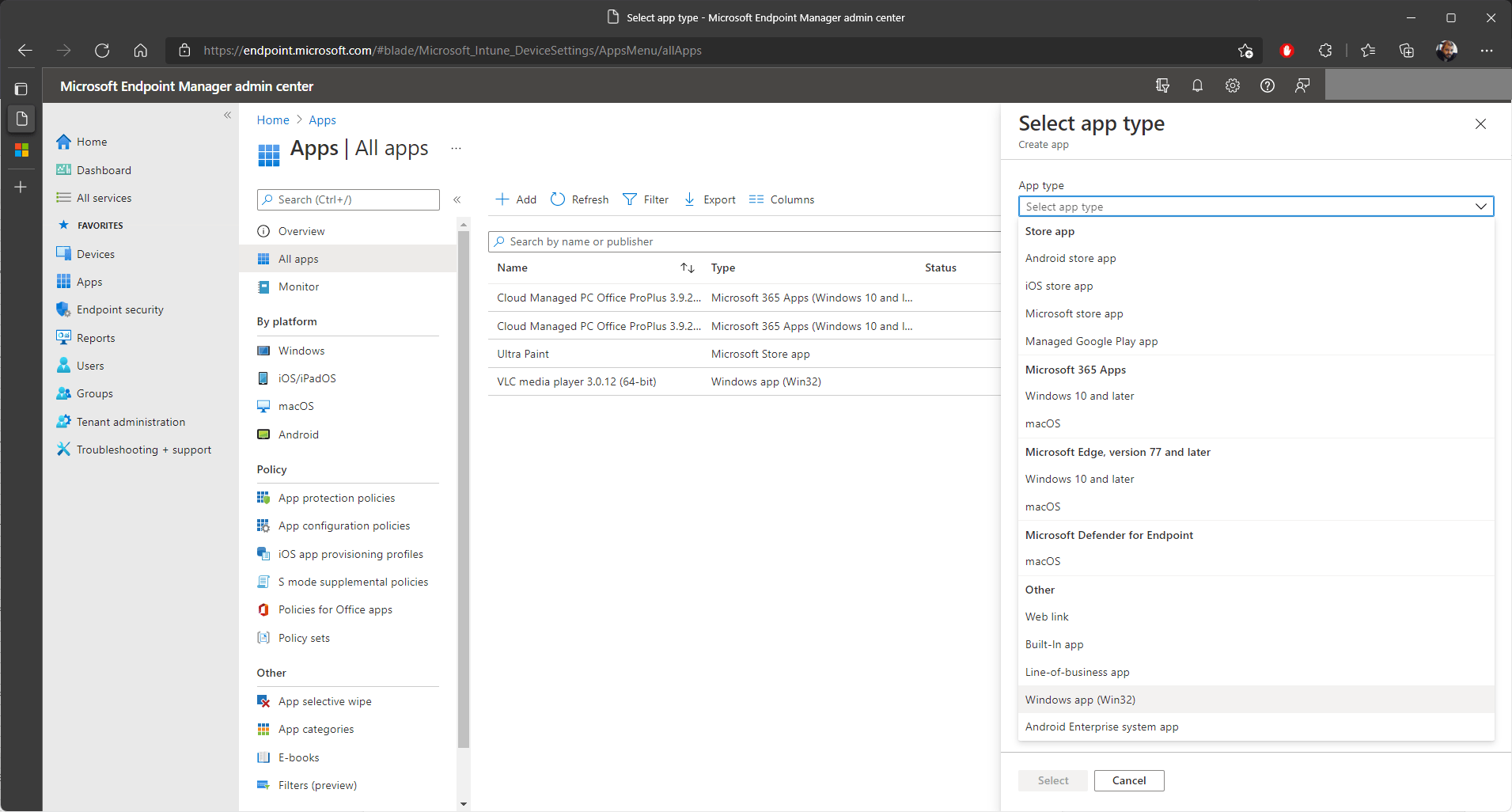Choose Managed Google Play app option
Image resolution: width=1512 pixels, height=812 pixels.
point(1256,342)
